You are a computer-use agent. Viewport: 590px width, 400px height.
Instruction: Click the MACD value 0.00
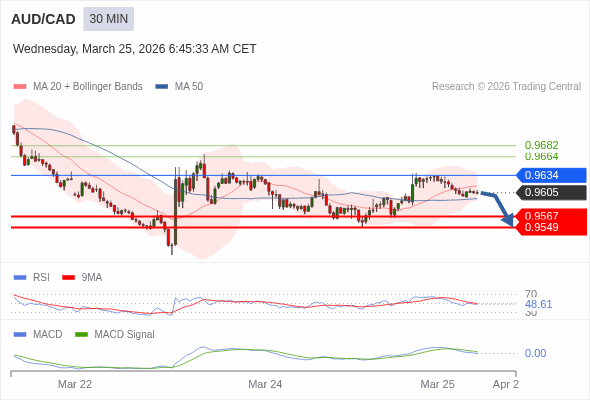(x=535, y=353)
